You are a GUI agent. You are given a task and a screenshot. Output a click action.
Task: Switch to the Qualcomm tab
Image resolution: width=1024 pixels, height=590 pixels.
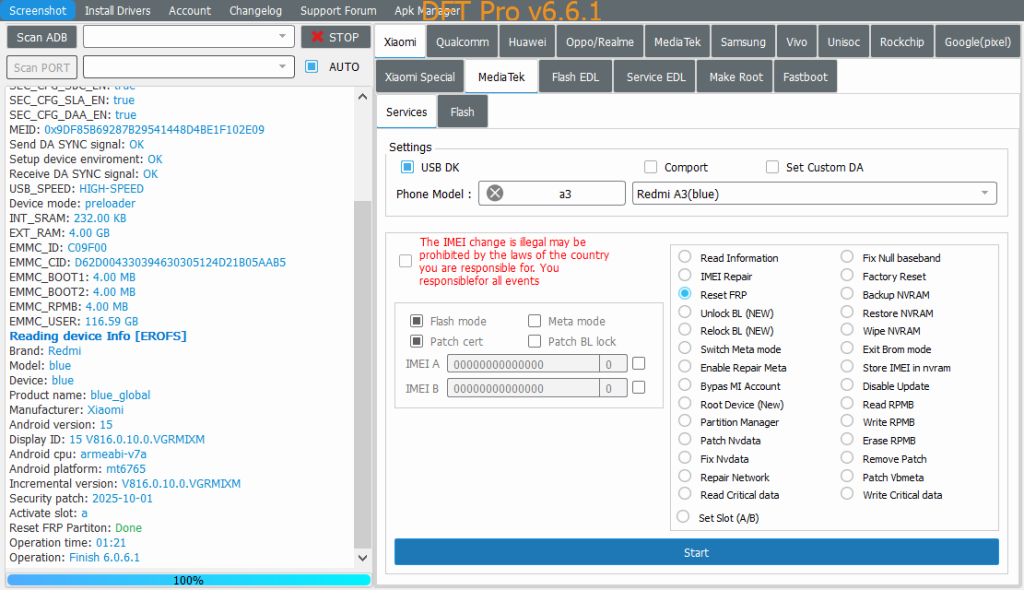point(462,42)
